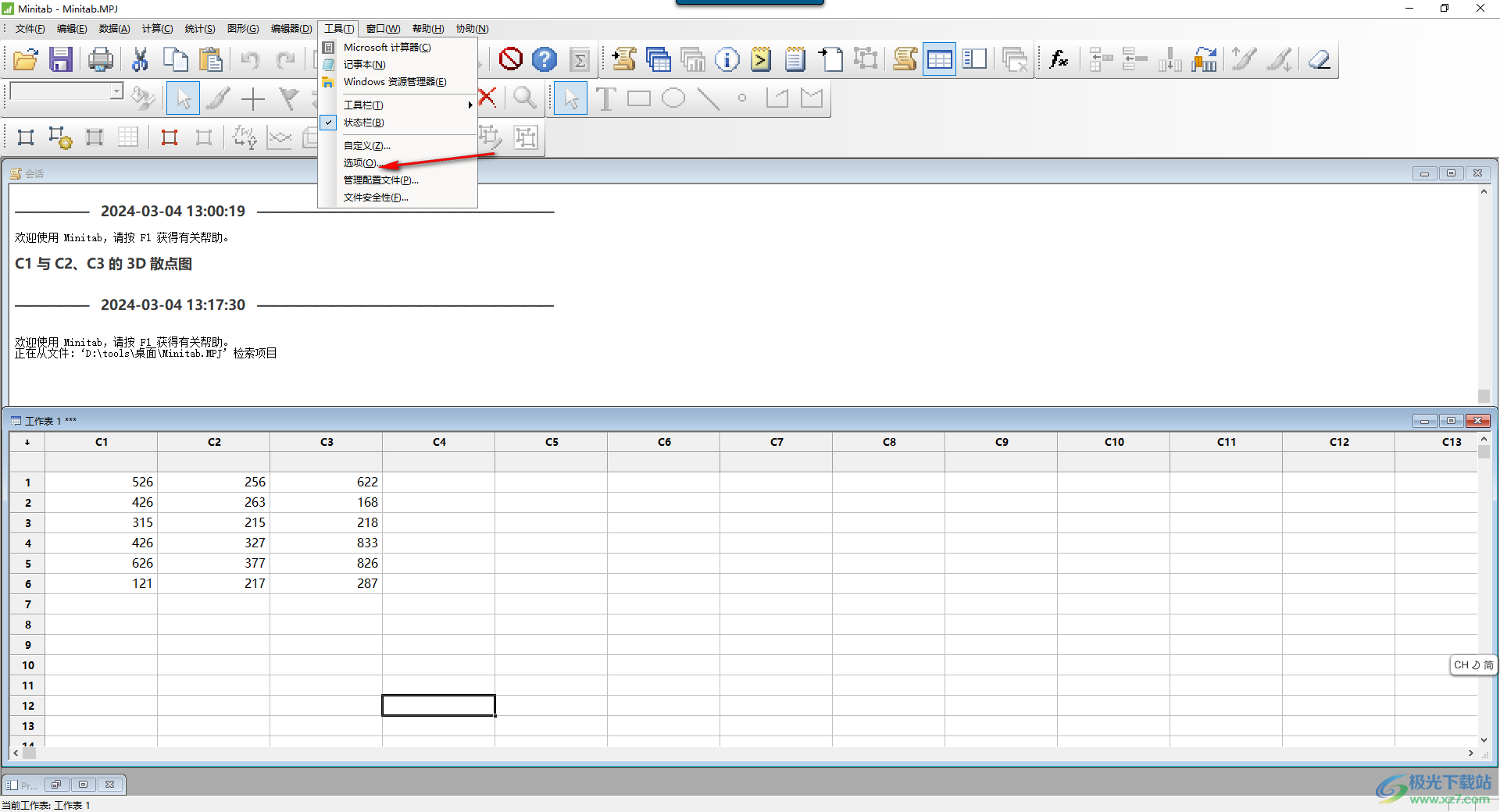1500x812 pixels.
Task: Show History with yellow arrow notepad icon
Action: (x=761, y=59)
